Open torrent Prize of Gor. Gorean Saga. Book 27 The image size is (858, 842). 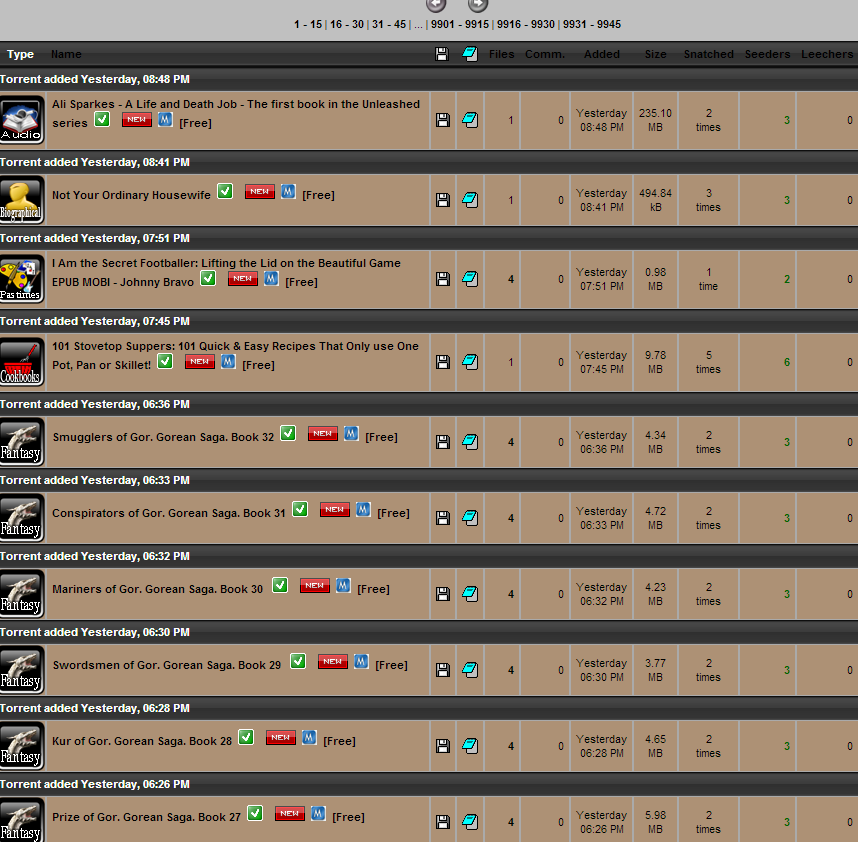pos(147,817)
